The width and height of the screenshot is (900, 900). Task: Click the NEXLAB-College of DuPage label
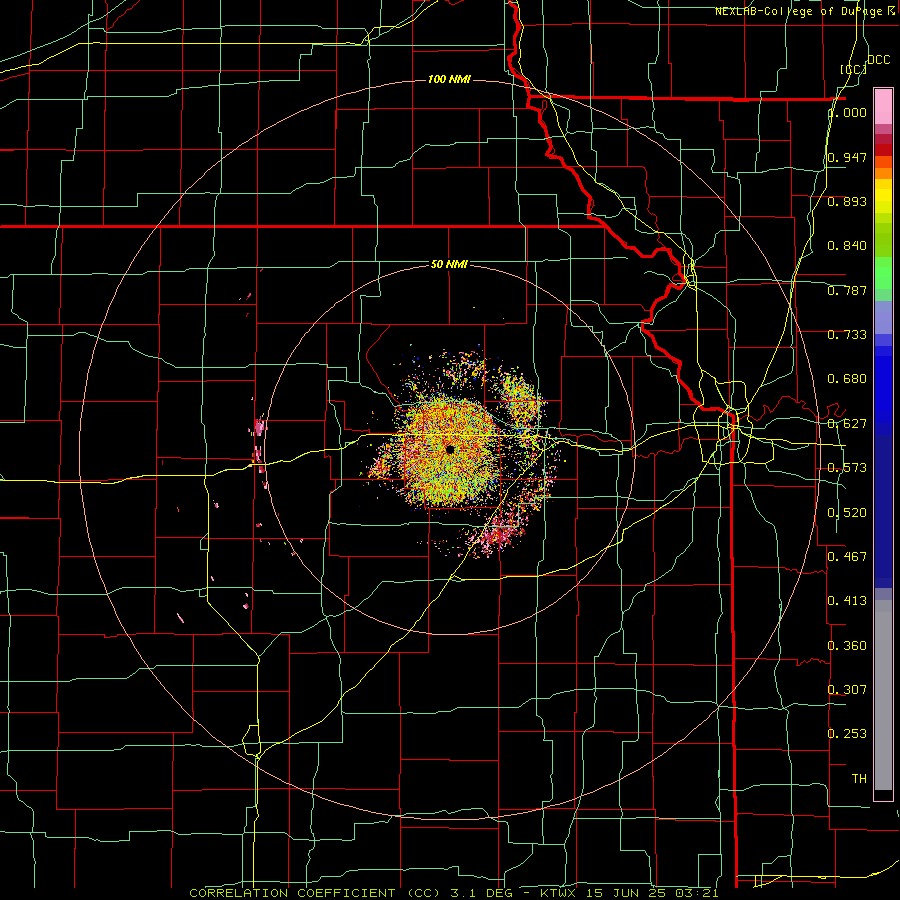click(800, 11)
